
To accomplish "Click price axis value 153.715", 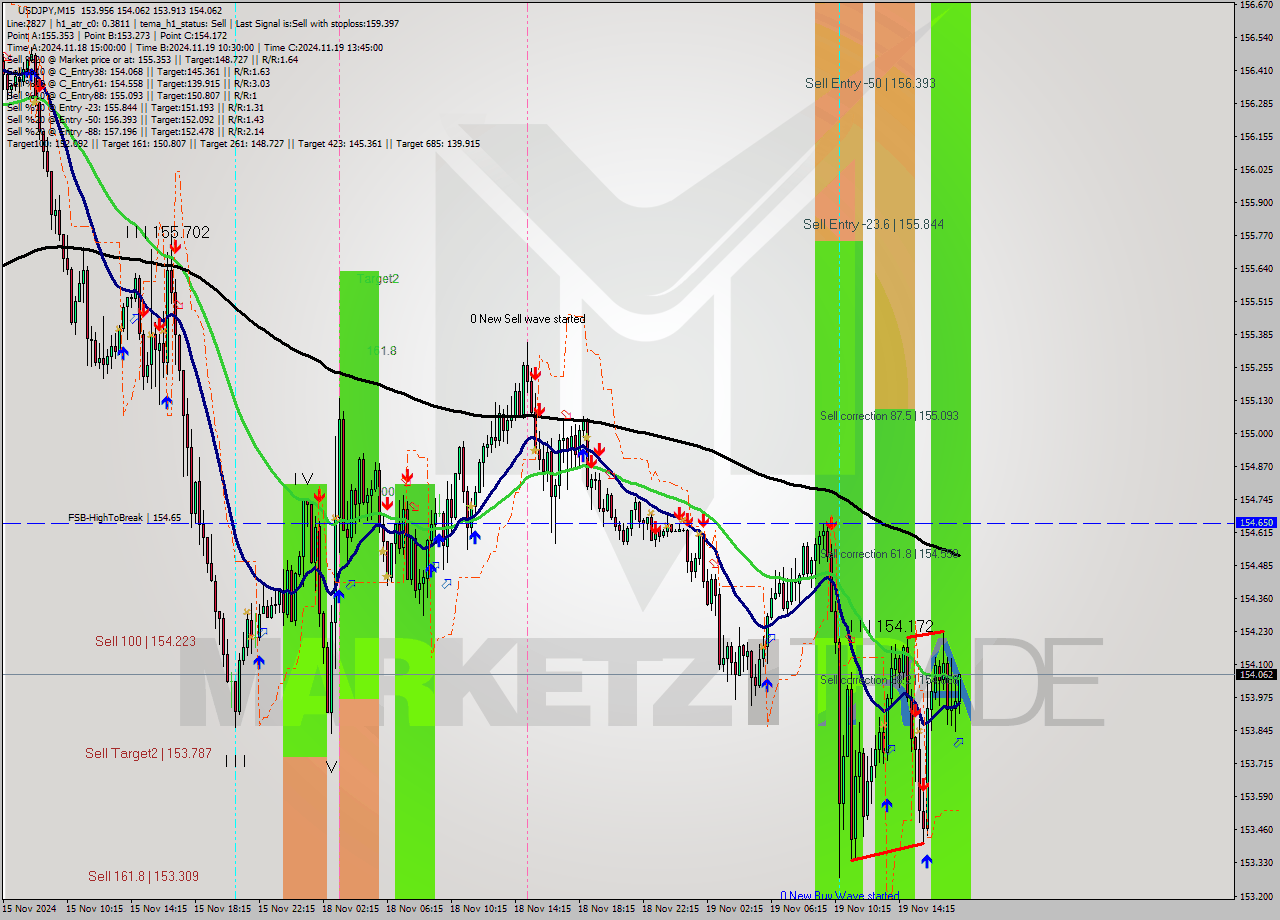I will 1256,763.
